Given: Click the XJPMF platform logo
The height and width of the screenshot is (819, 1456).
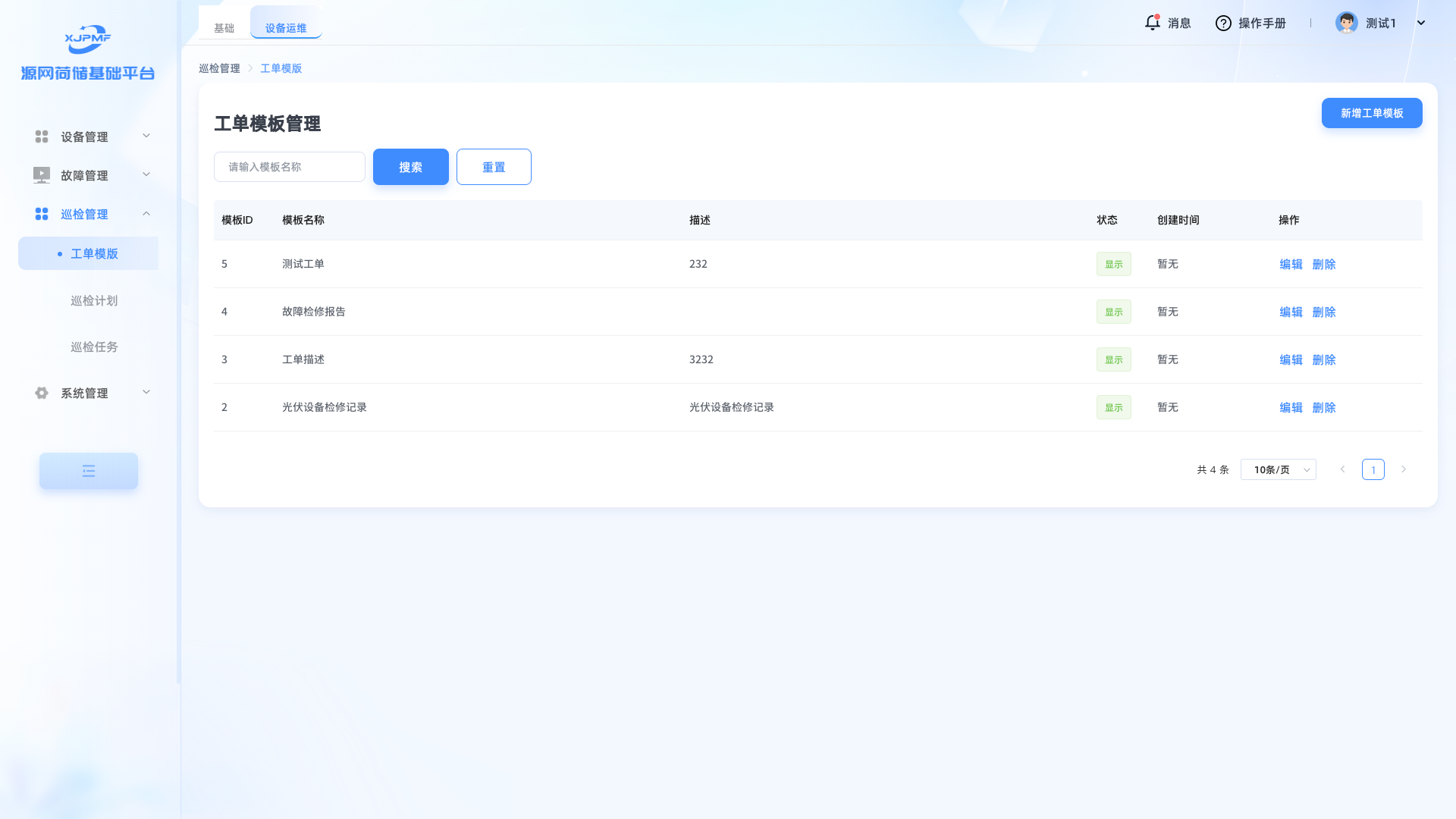Looking at the screenshot, I should point(88,39).
